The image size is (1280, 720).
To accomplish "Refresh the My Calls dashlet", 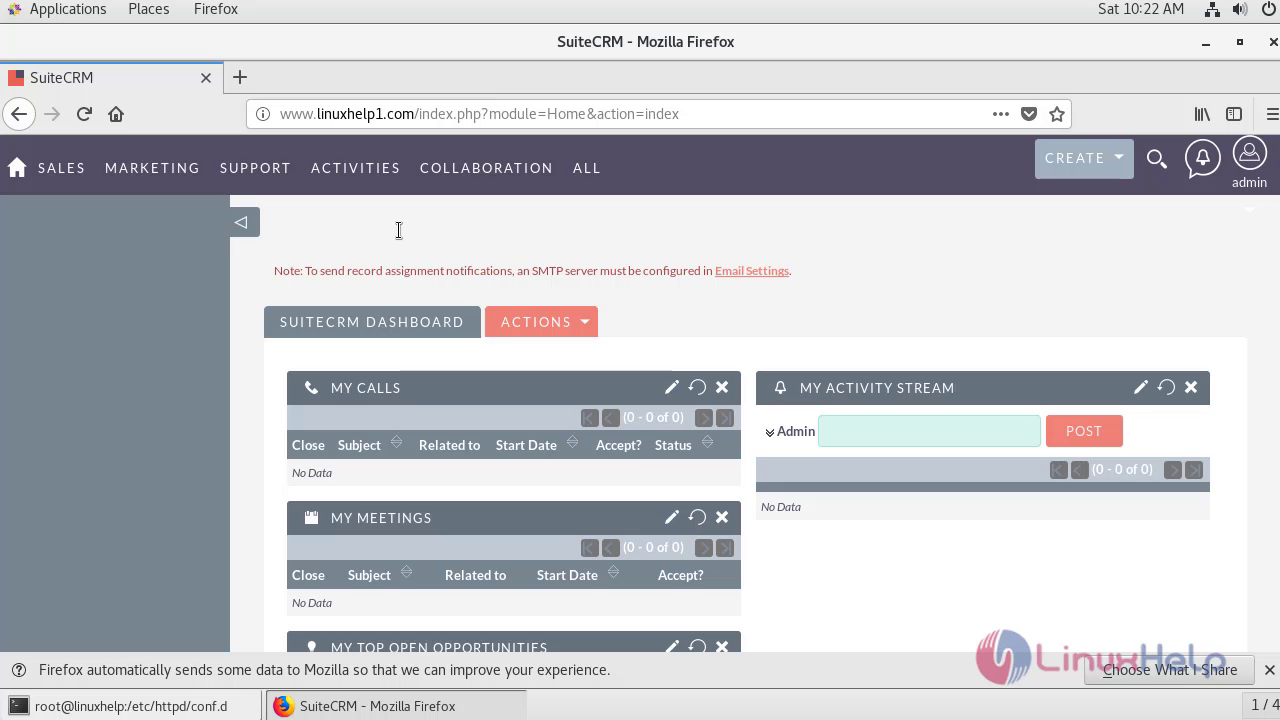I will 697,387.
